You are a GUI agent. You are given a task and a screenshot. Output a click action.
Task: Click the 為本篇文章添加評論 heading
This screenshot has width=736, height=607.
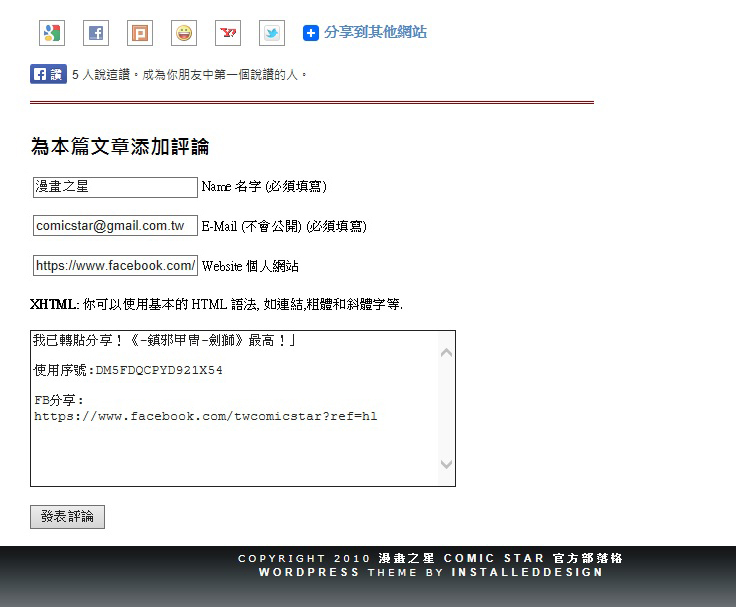click(120, 147)
